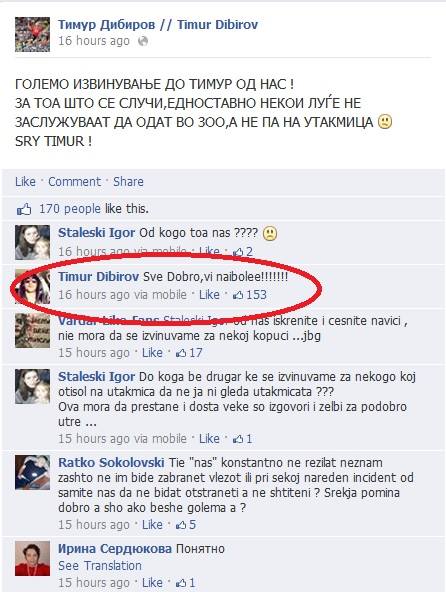Click thumbs-up count 17 on Vardar fans comment

pyautogui.click(x=190, y=353)
